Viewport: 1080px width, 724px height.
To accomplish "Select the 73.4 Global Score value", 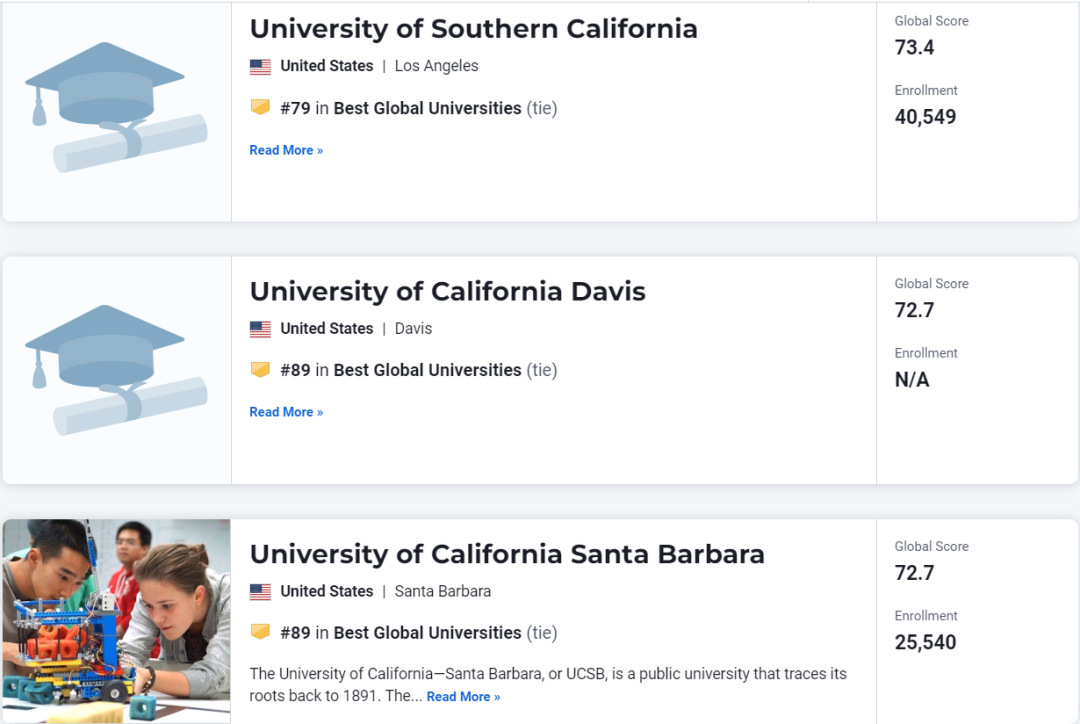I will click(914, 48).
